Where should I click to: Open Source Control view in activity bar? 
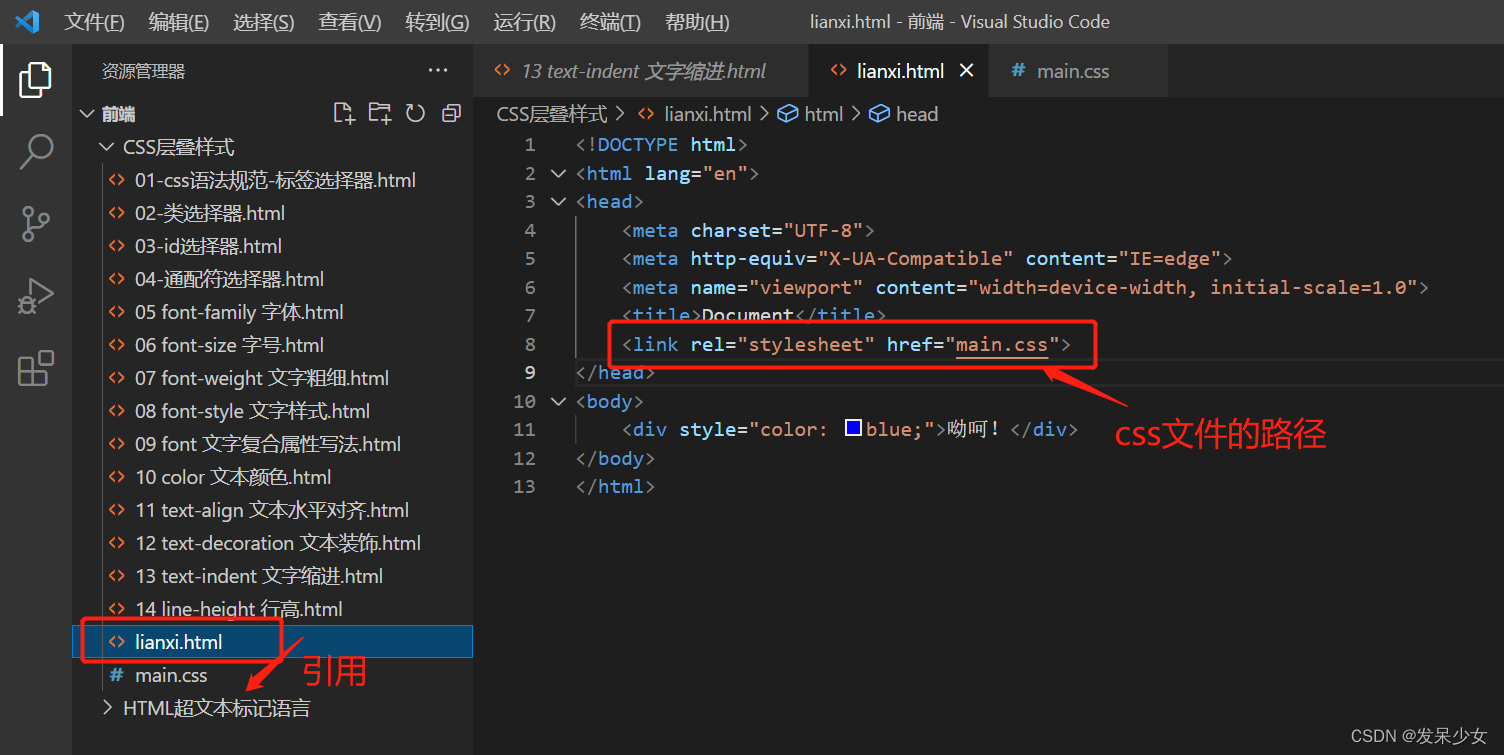pyautogui.click(x=35, y=224)
